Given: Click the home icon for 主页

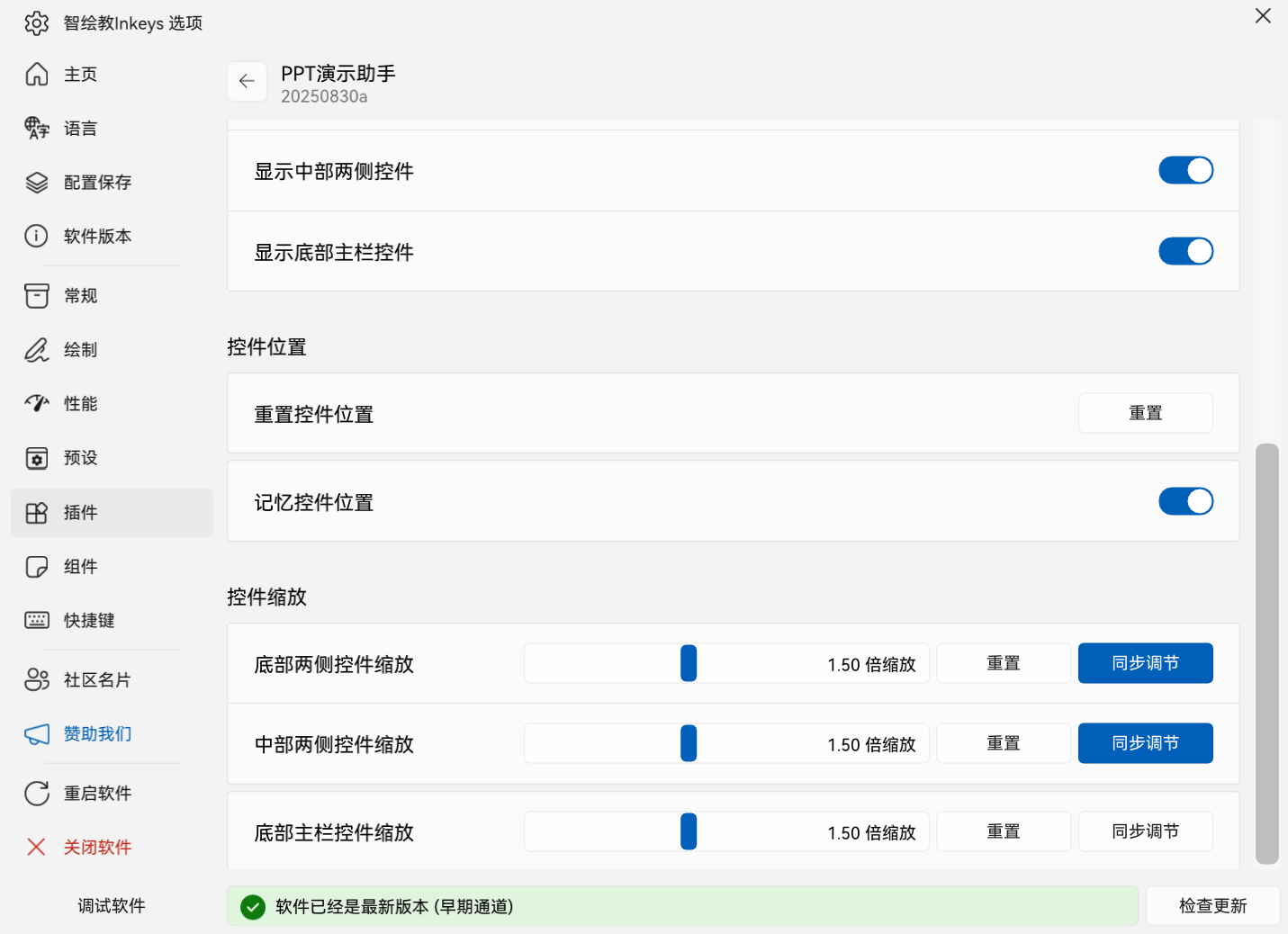Looking at the screenshot, I should 37,74.
